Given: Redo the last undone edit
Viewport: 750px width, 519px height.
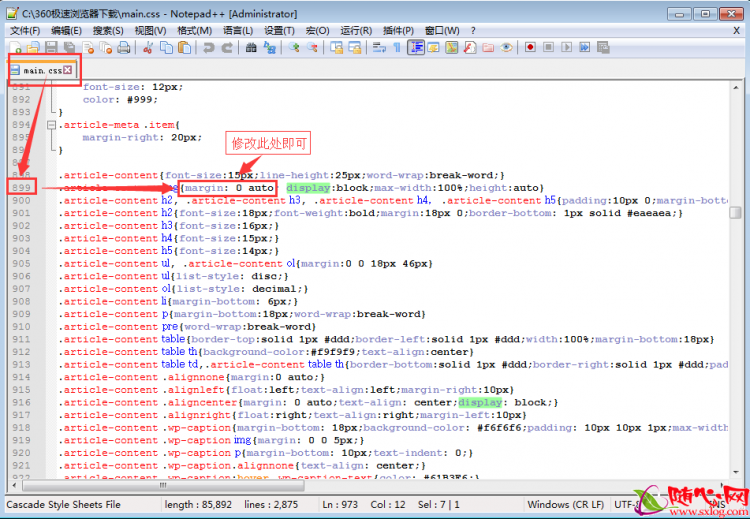Looking at the screenshot, I should click(x=227, y=47).
